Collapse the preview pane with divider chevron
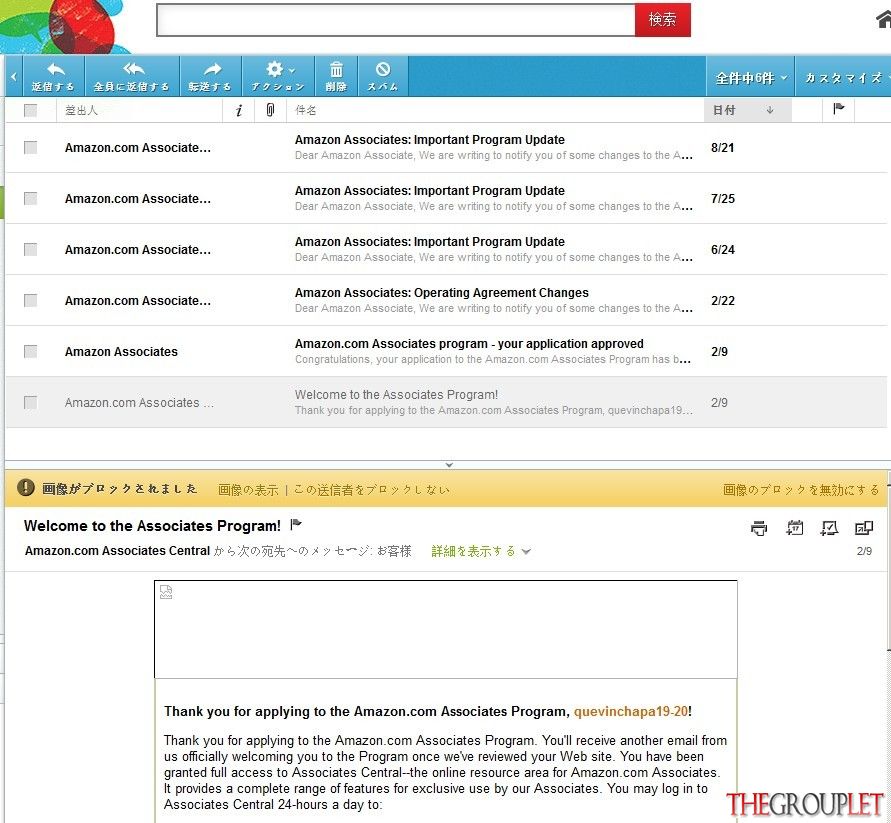The image size is (891, 823). (x=449, y=465)
